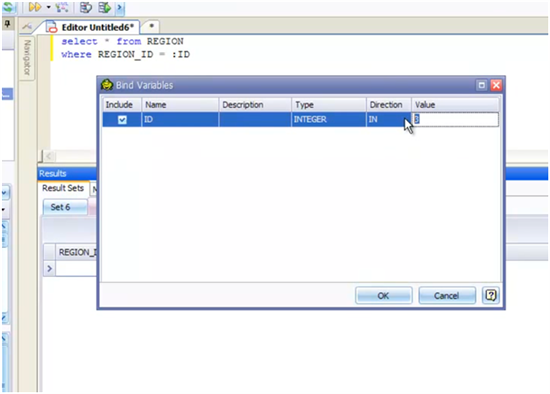The width and height of the screenshot is (550, 394).
Task: Maximize the Bind Variables dialog
Action: [481, 85]
